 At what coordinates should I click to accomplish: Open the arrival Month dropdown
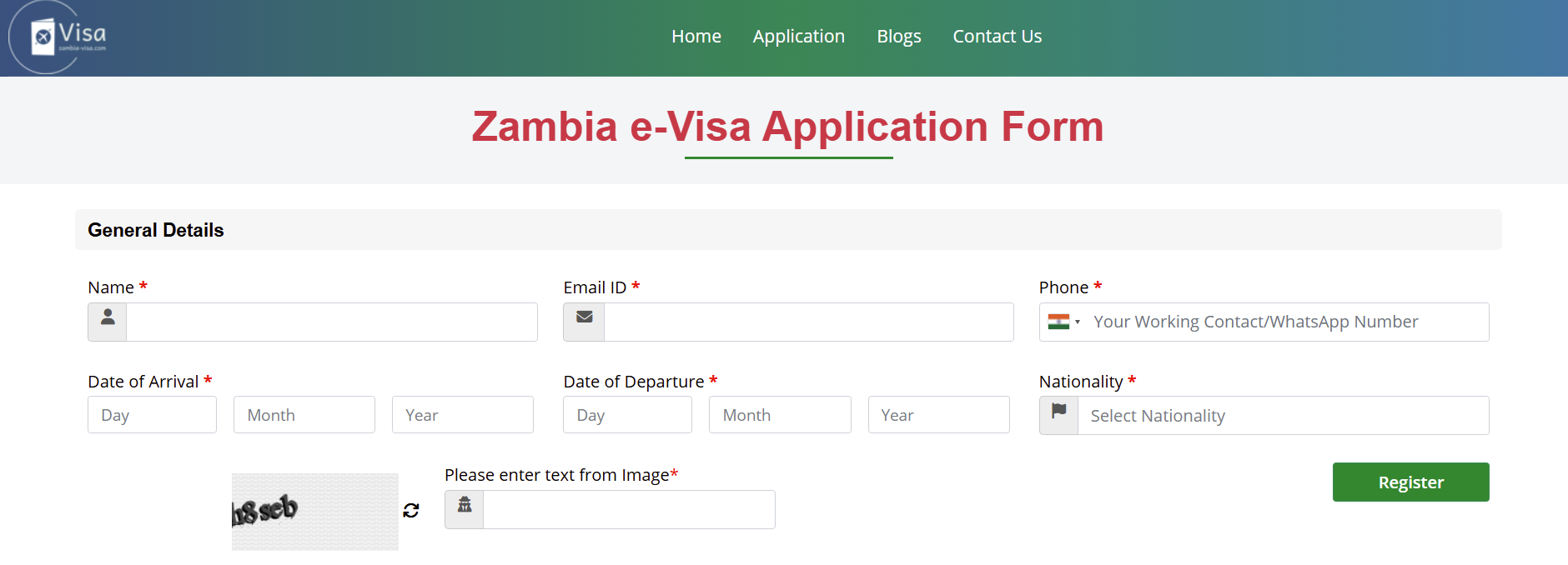point(304,415)
